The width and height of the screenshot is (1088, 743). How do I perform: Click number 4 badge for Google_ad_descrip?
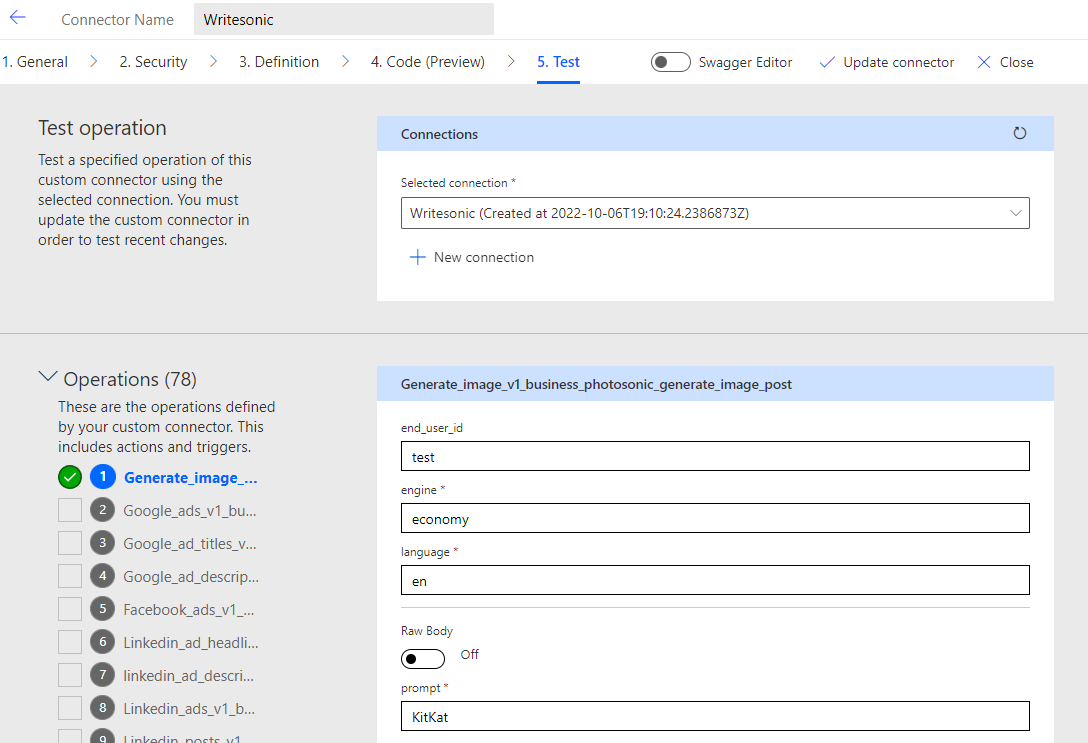click(x=103, y=576)
